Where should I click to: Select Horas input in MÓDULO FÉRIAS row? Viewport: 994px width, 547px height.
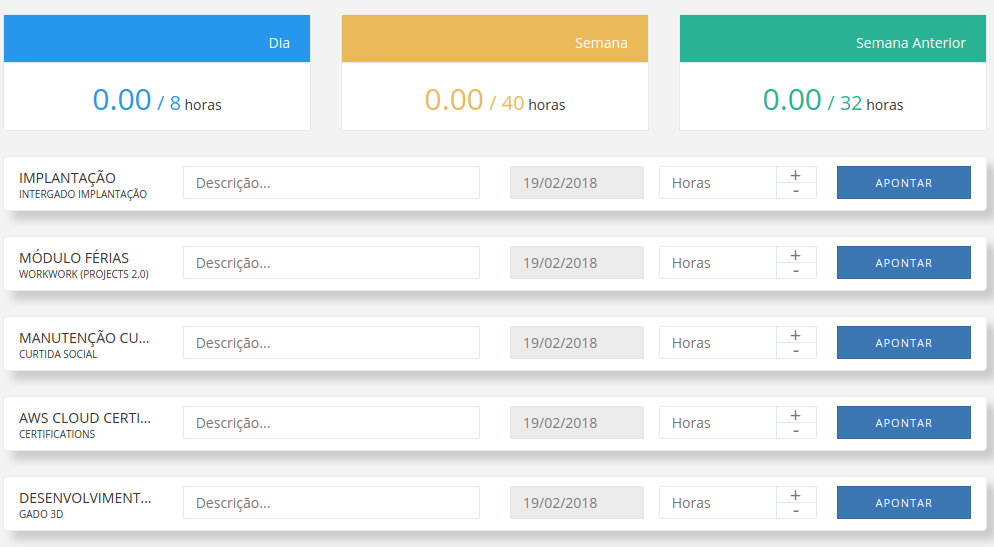point(718,262)
